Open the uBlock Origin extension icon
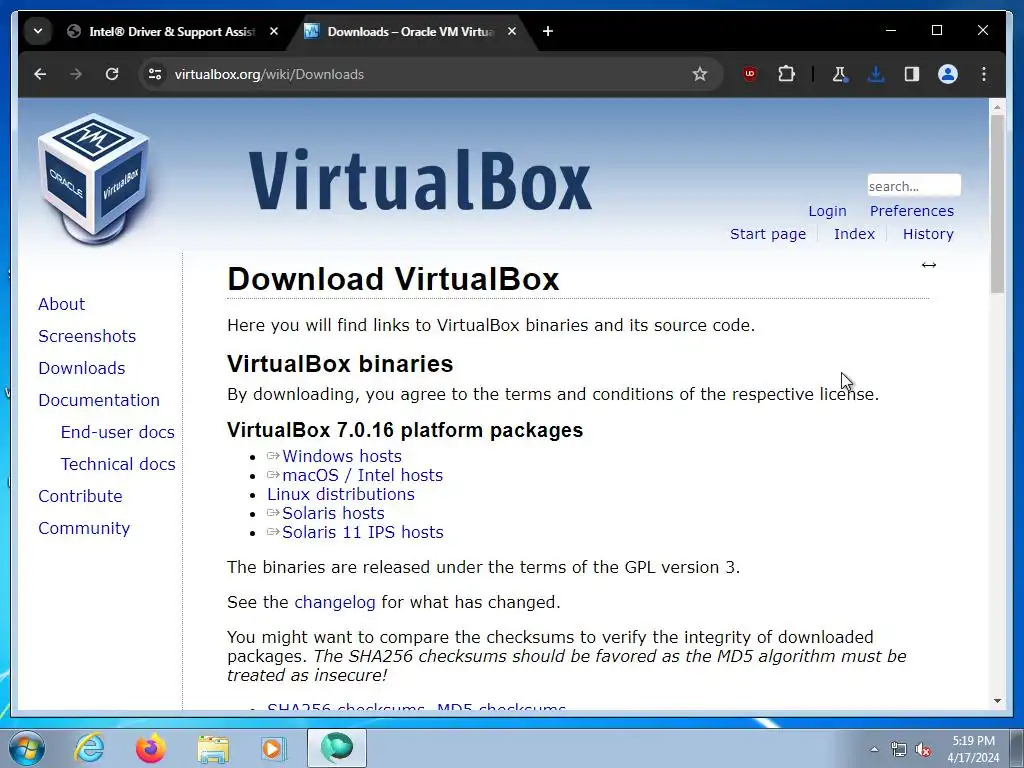Image resolution: width=1024 pixels, height=768 pixels. [x=750, y=74]
